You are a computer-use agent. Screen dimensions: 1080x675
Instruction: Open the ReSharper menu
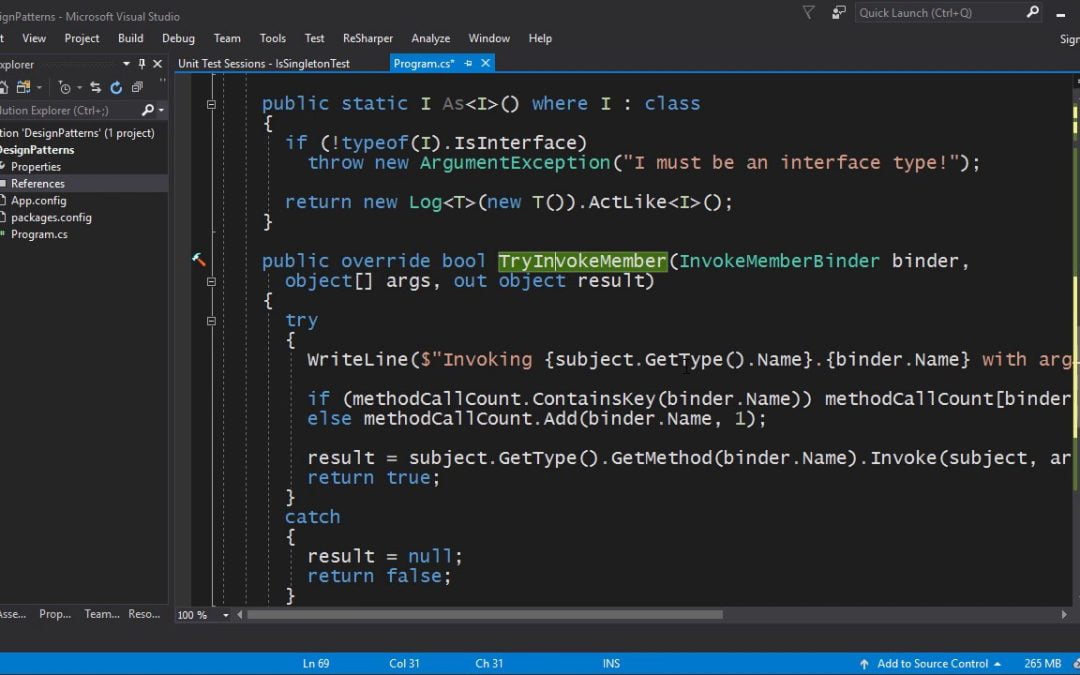pos(368,39)
